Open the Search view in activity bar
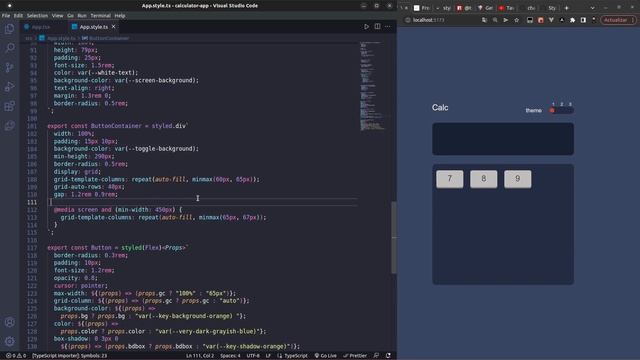 [x=9, y=48]
